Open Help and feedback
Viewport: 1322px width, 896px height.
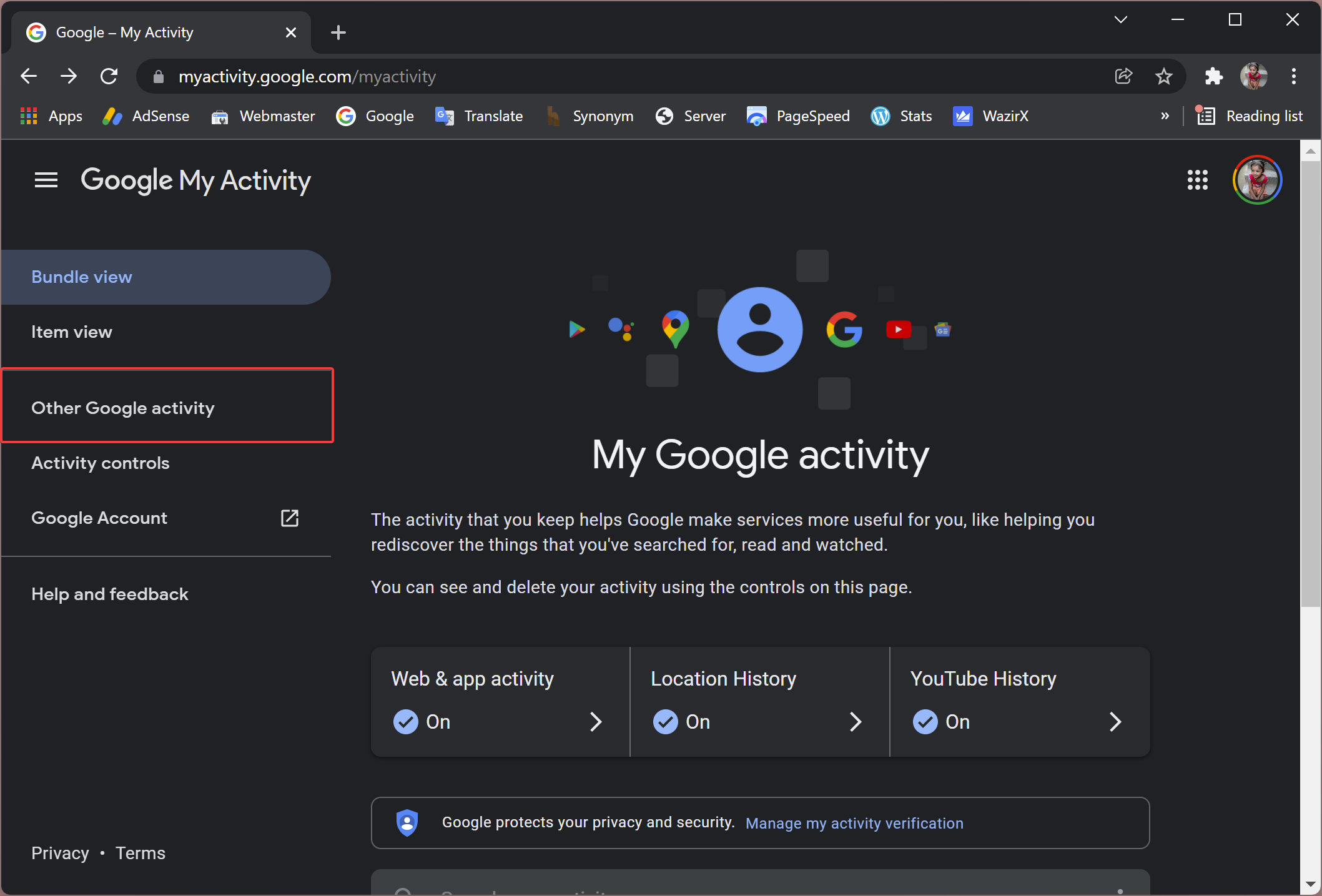165,594
